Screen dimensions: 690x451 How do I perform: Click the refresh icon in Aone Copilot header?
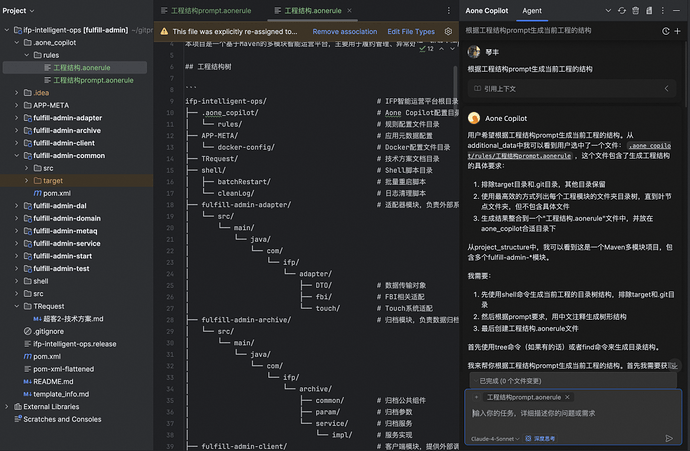622,11
